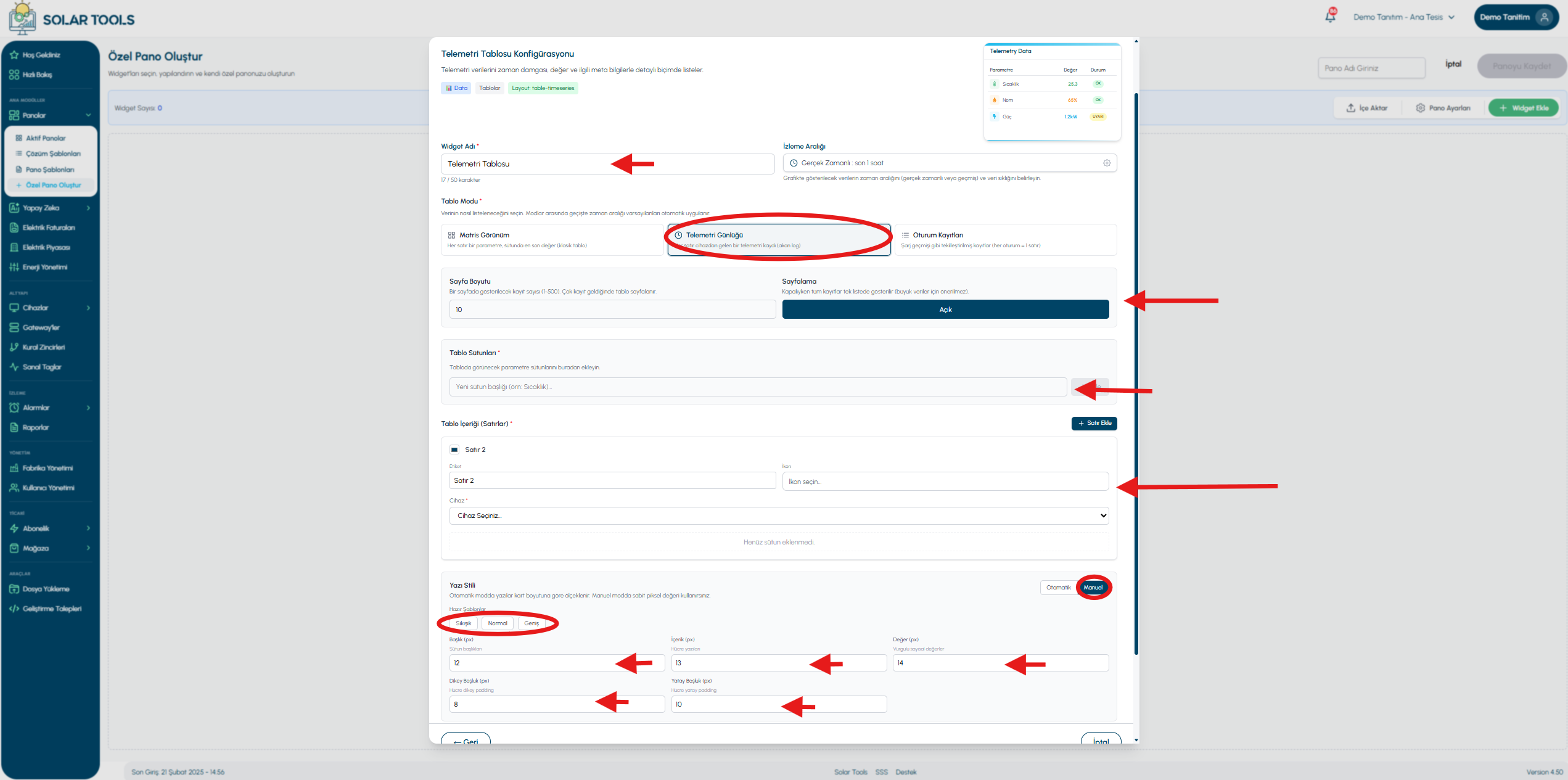The width and height of the screenshot is (1568, 780).
Task: Click the İçe Aktar upload icon
Action: [1350, 108]
